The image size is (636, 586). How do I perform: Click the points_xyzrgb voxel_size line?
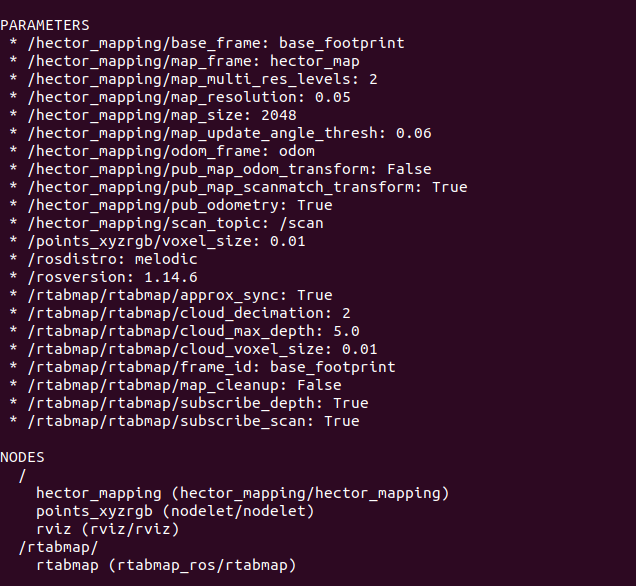(166, 241)
